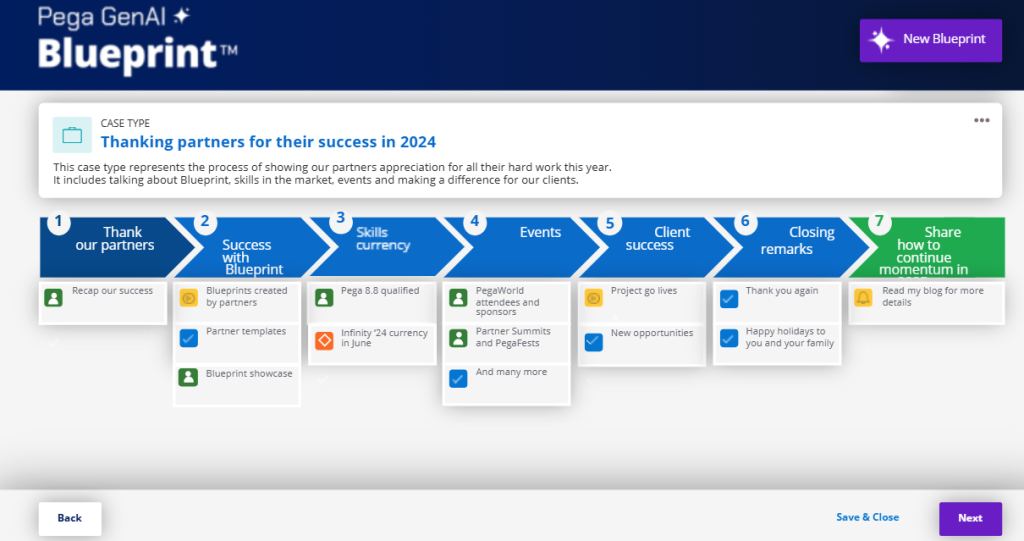Open the Blueprints created by partners step

238,301
